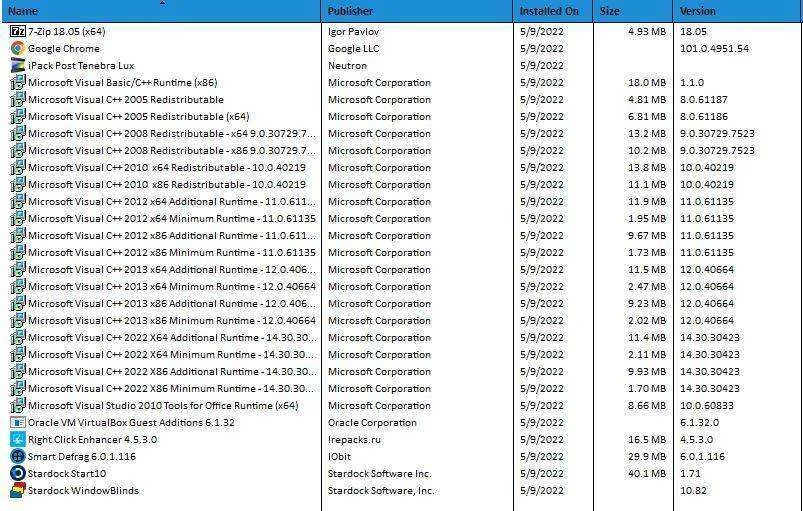The image size is (803, 511).
Task: Click the 16.5 MB size value
Action: 647,439
